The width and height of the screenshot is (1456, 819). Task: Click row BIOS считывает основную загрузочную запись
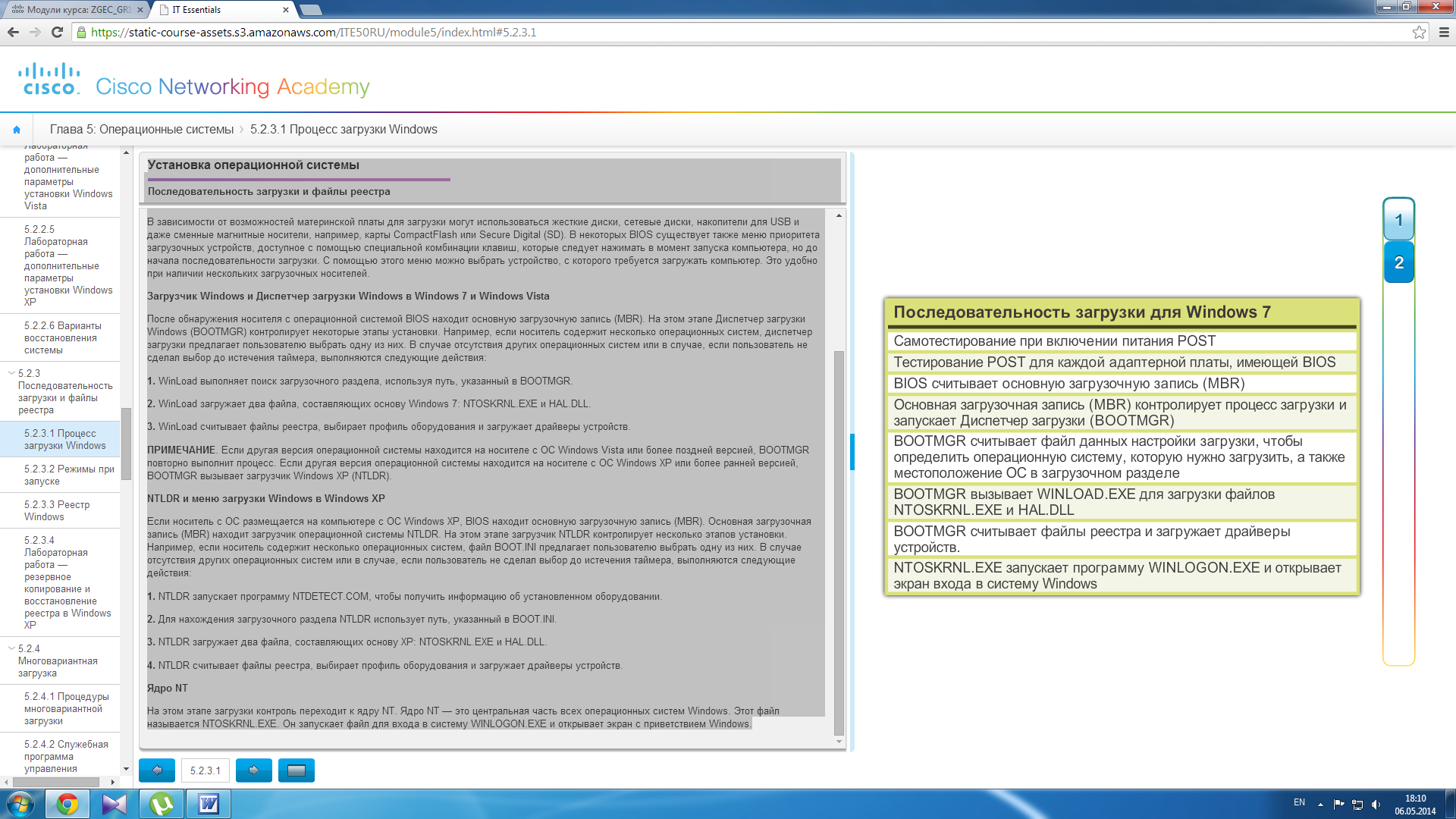1122,384
